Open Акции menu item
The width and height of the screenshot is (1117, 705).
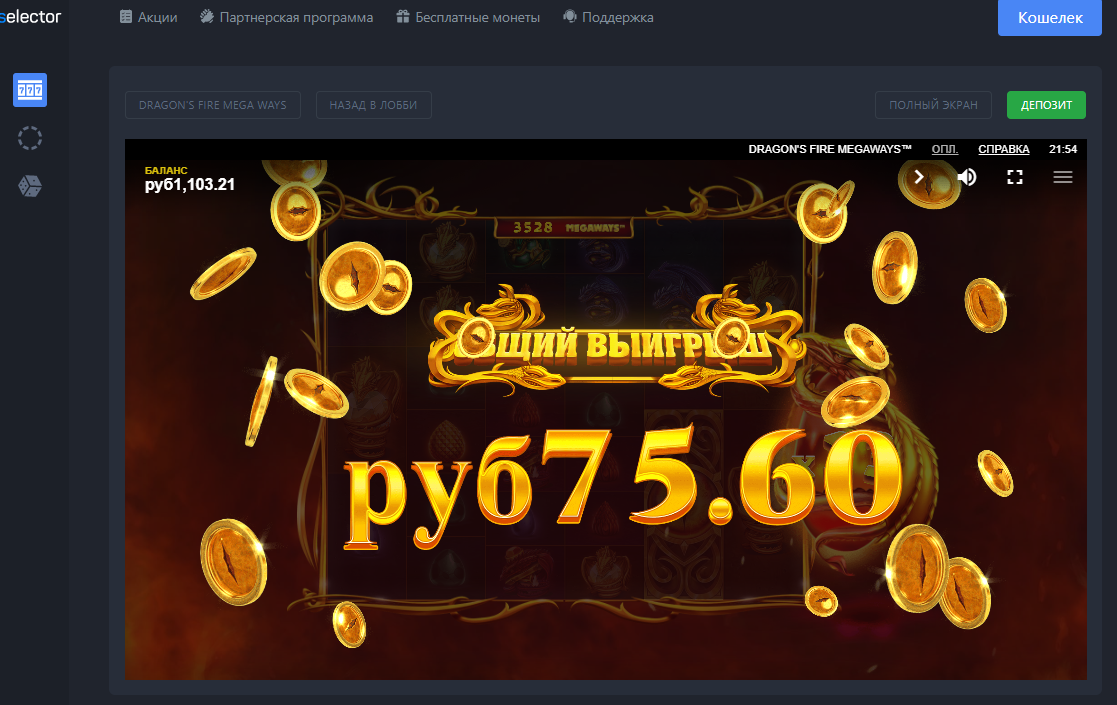coord(148,17)
